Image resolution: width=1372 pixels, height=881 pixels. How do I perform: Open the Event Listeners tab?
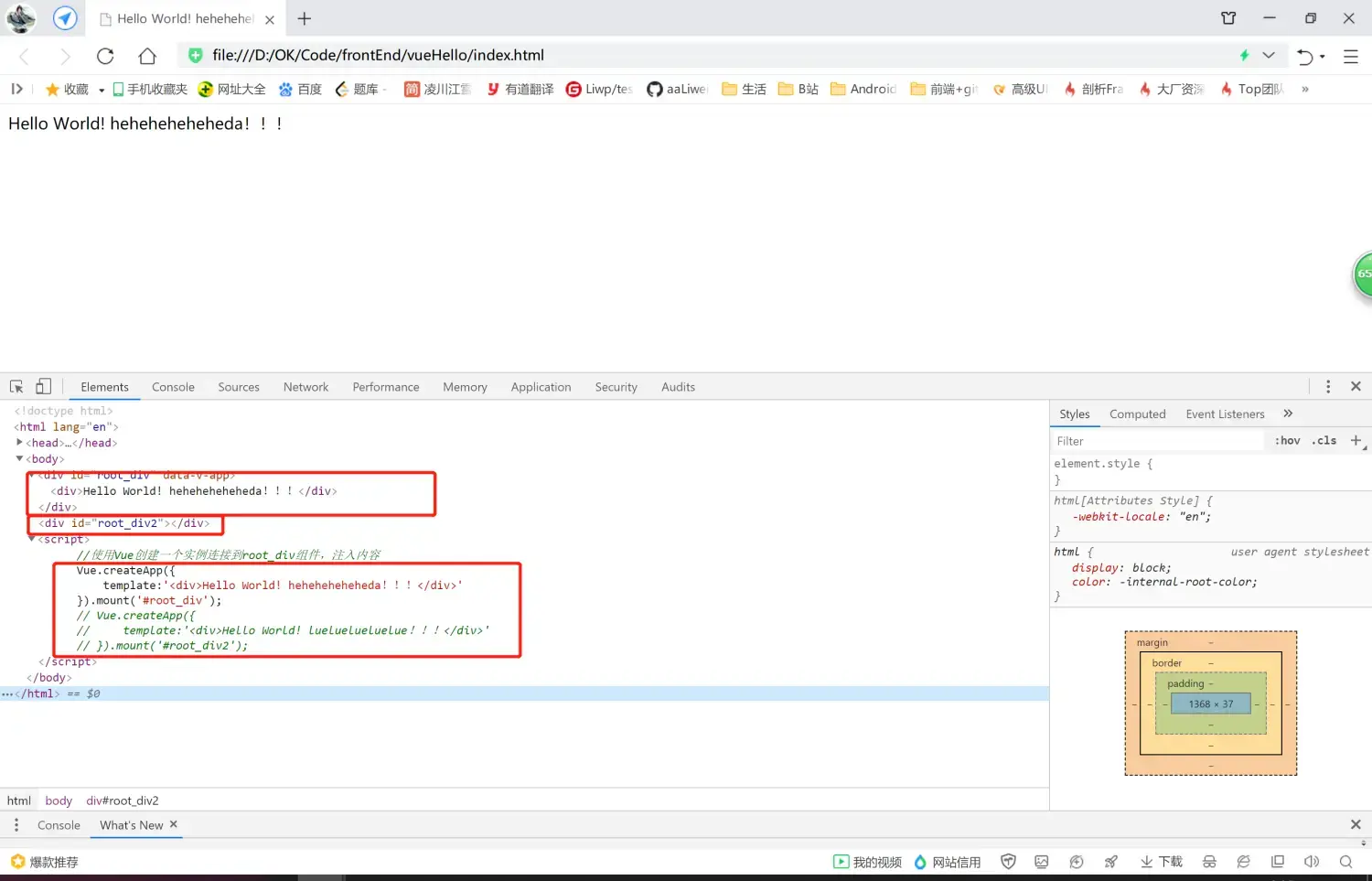click(x=1225, y=414)
